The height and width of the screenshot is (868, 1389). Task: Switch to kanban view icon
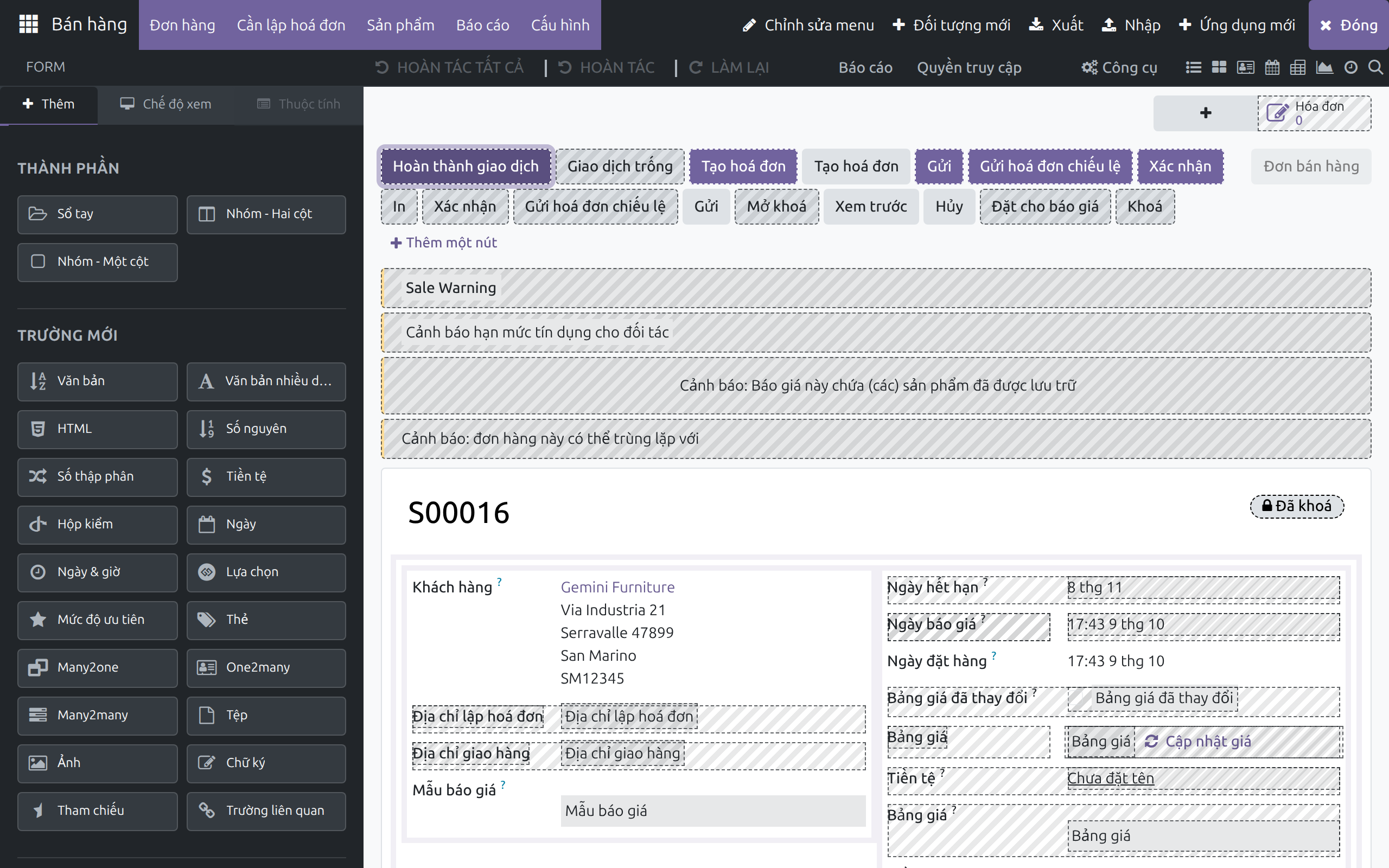click(1219, 67)
